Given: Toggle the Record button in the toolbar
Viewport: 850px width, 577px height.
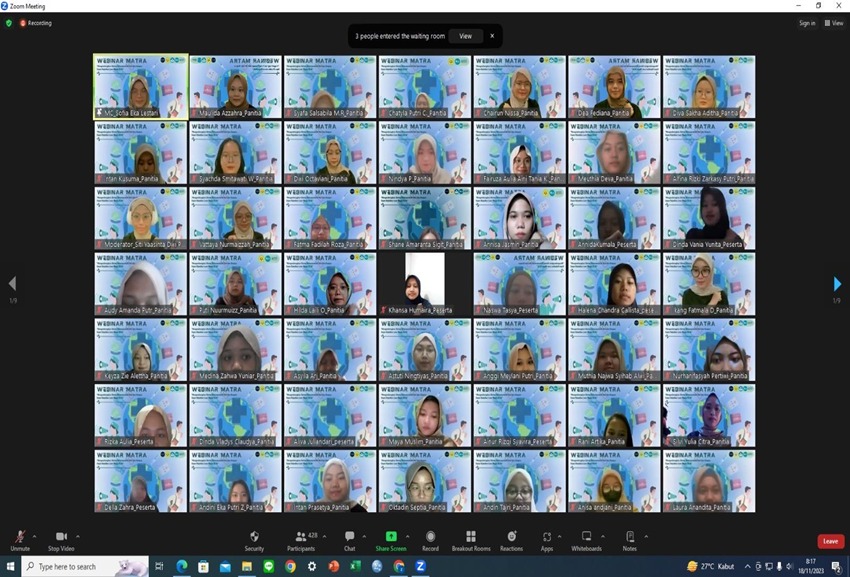Looking at the screenshot, I should click(430, 539).
